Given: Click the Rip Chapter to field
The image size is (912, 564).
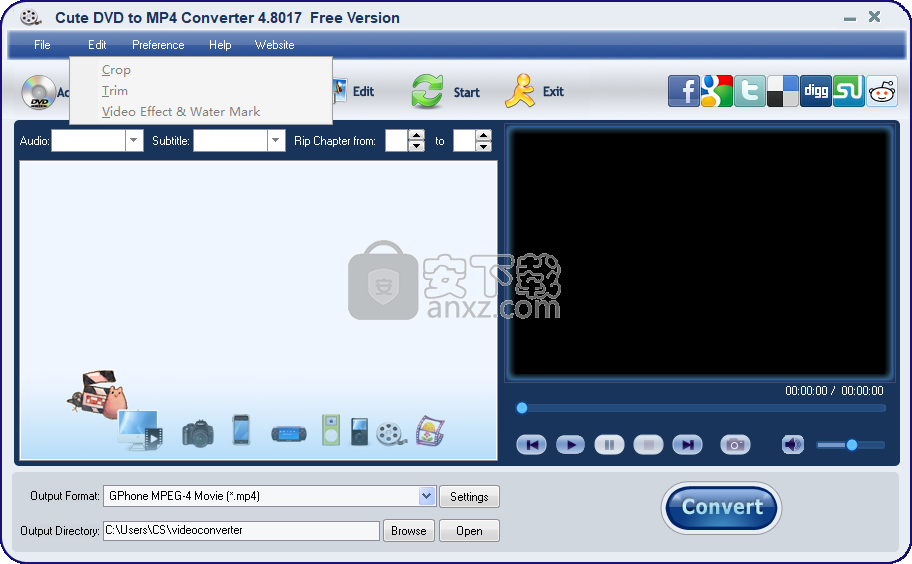Looking at the screenshot, I should [464, 140].
